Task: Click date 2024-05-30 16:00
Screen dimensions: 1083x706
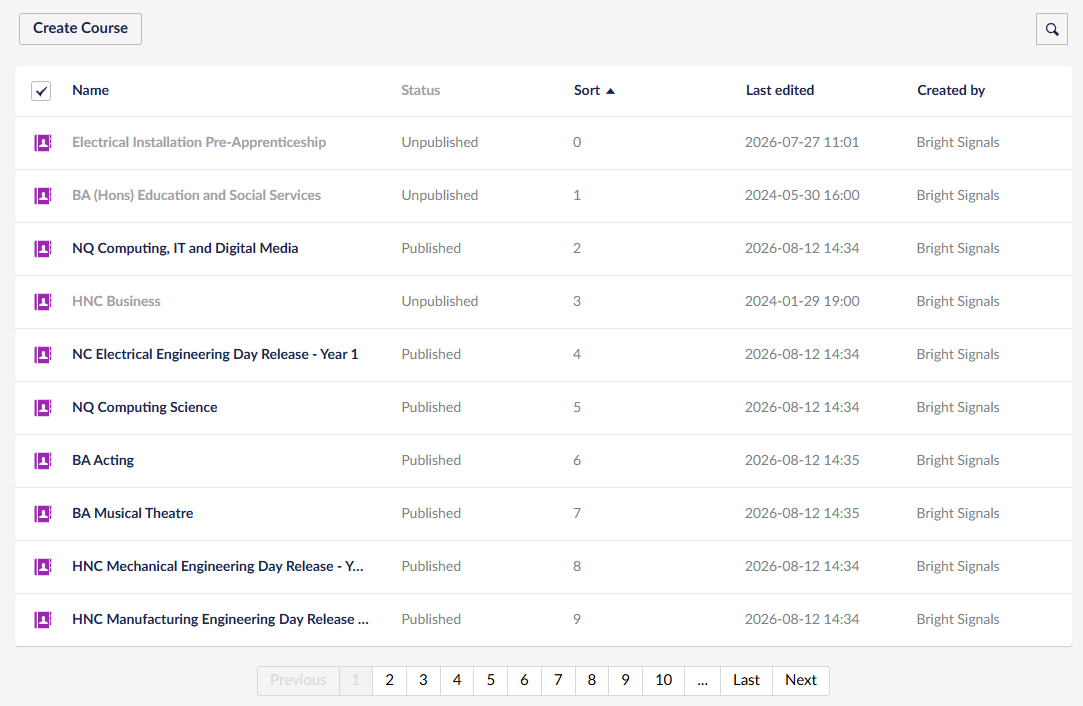Action: pos(802,195)
